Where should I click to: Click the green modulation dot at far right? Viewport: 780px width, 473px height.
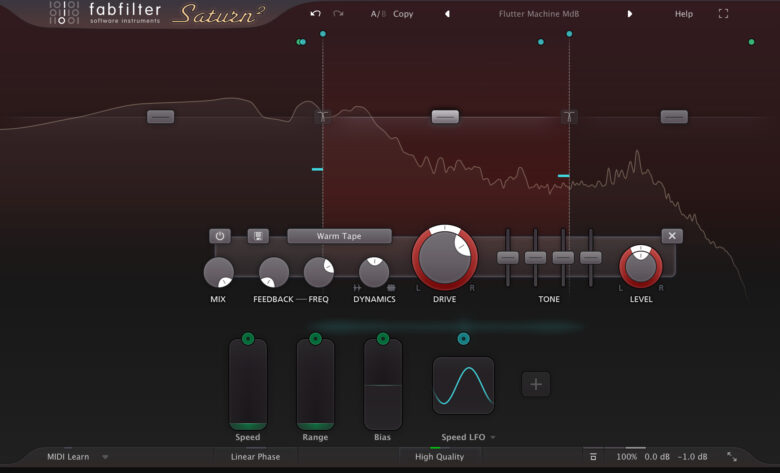coord(751,42)
